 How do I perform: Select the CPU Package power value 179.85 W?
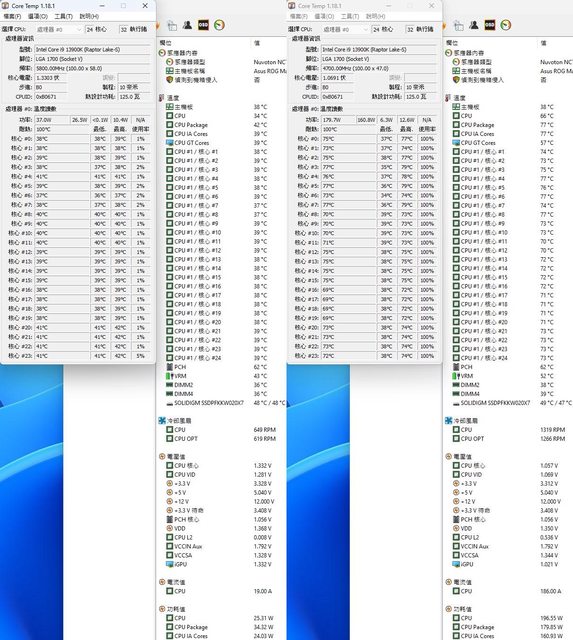[x=551, y=627]
